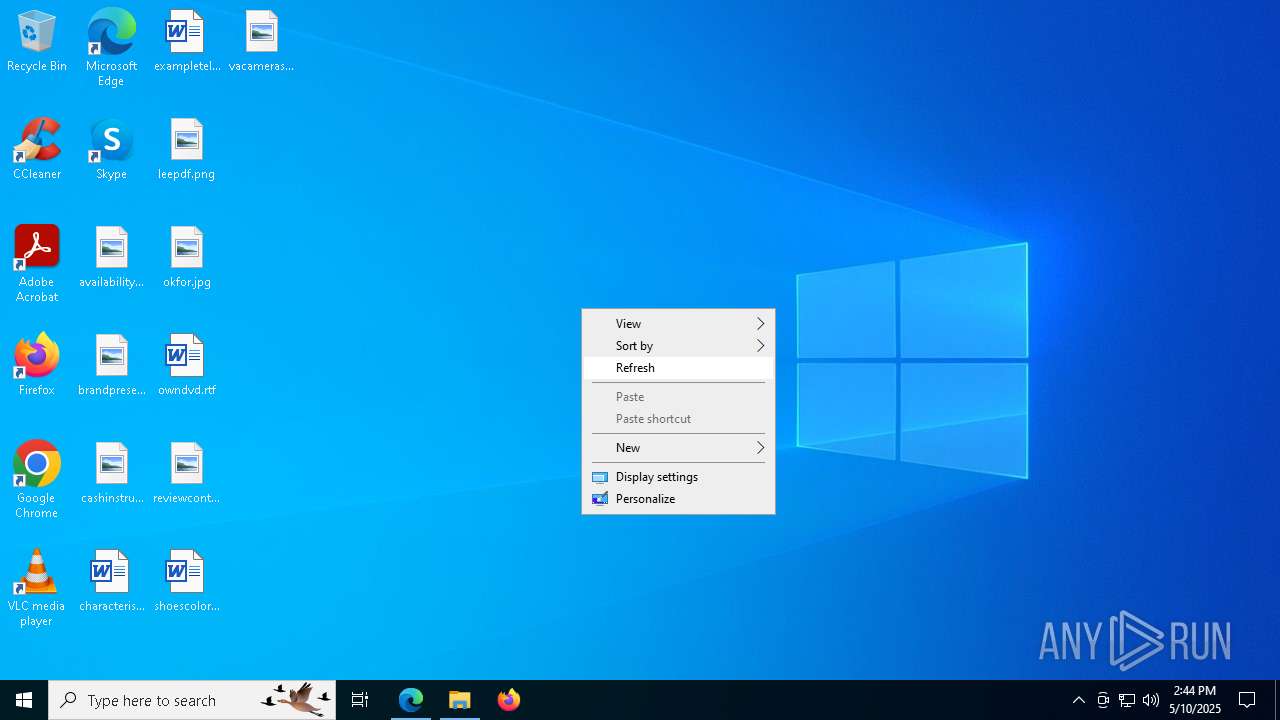The image size is (1280, 720).
Task: Open the clock and date flyout
Action: click(x=1195, y=700)
